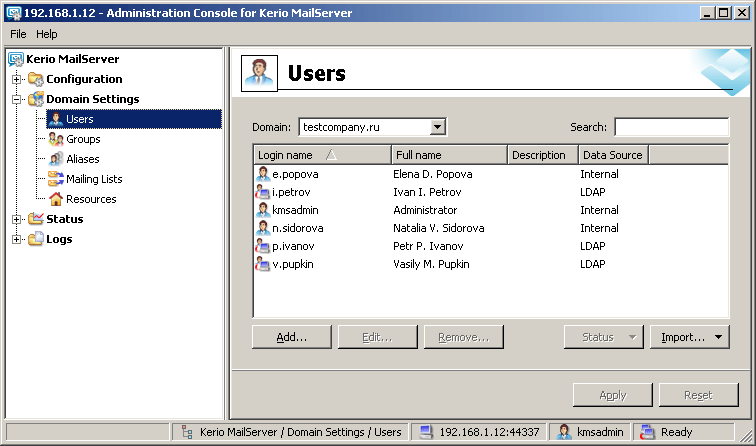
Task: Click the e.popova user icon
Action: [263, 174]
